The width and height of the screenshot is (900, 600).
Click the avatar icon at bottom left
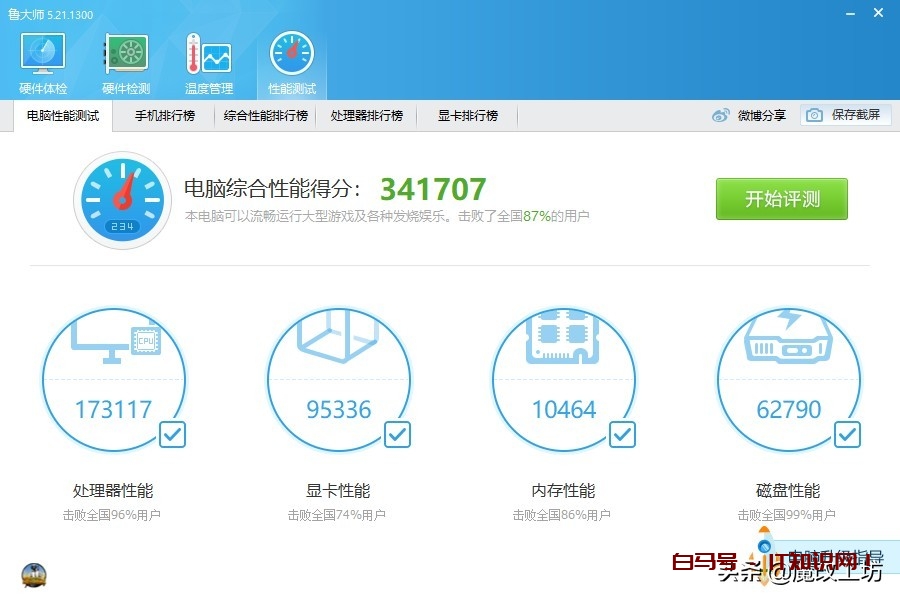click(34, 575)
